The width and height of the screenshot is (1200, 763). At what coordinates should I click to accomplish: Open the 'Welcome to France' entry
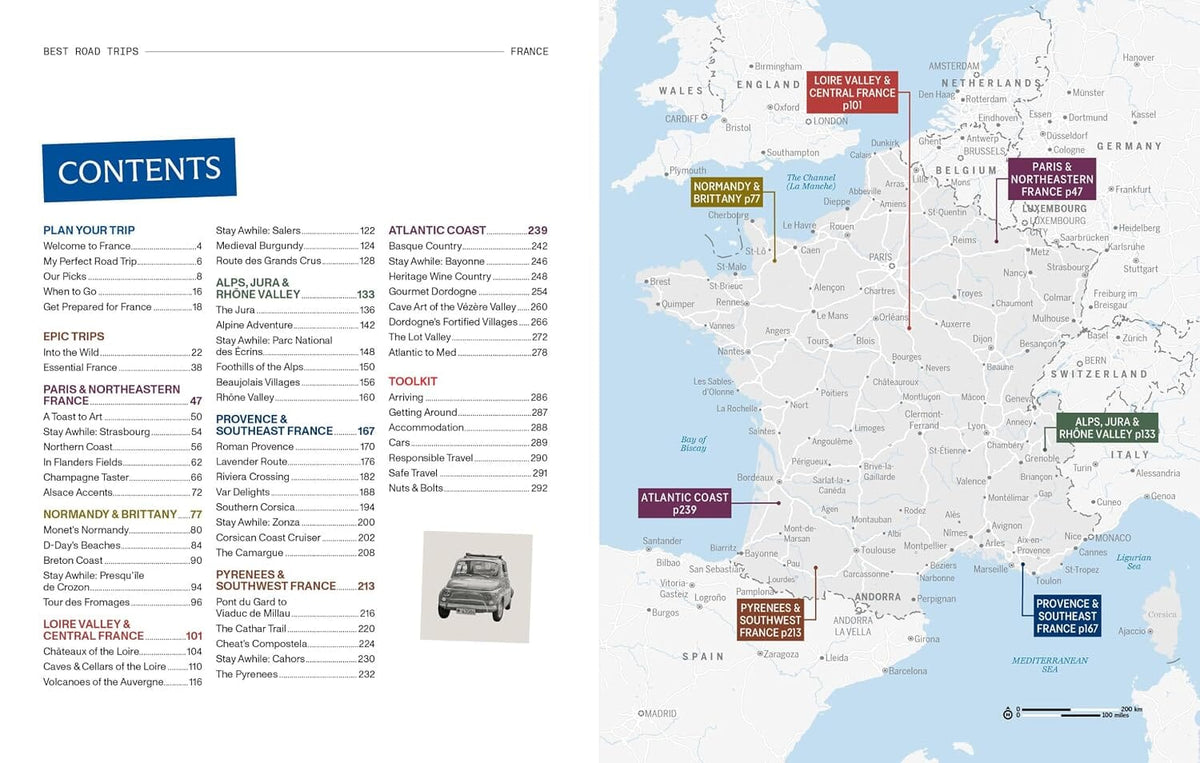pos(123,246)
